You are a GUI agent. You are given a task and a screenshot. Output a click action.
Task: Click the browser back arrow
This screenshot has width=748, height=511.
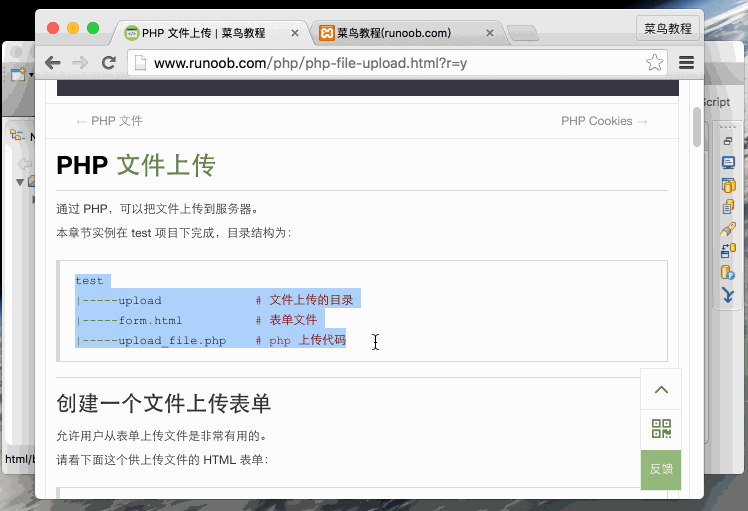pyautogui.click(x=53, y=63)
